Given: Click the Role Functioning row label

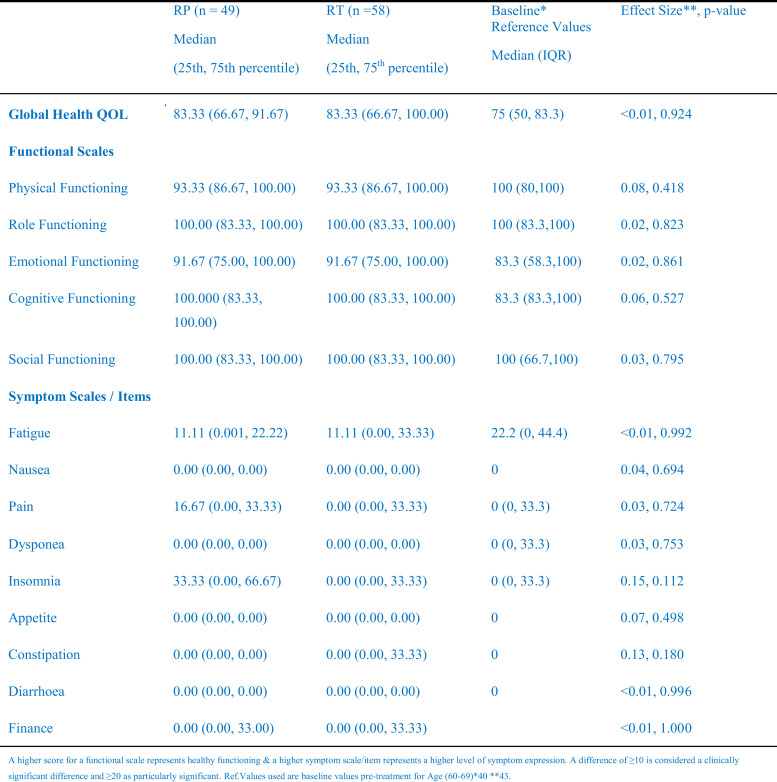Looking at the screenshot, I should click(x=57, y=225).
